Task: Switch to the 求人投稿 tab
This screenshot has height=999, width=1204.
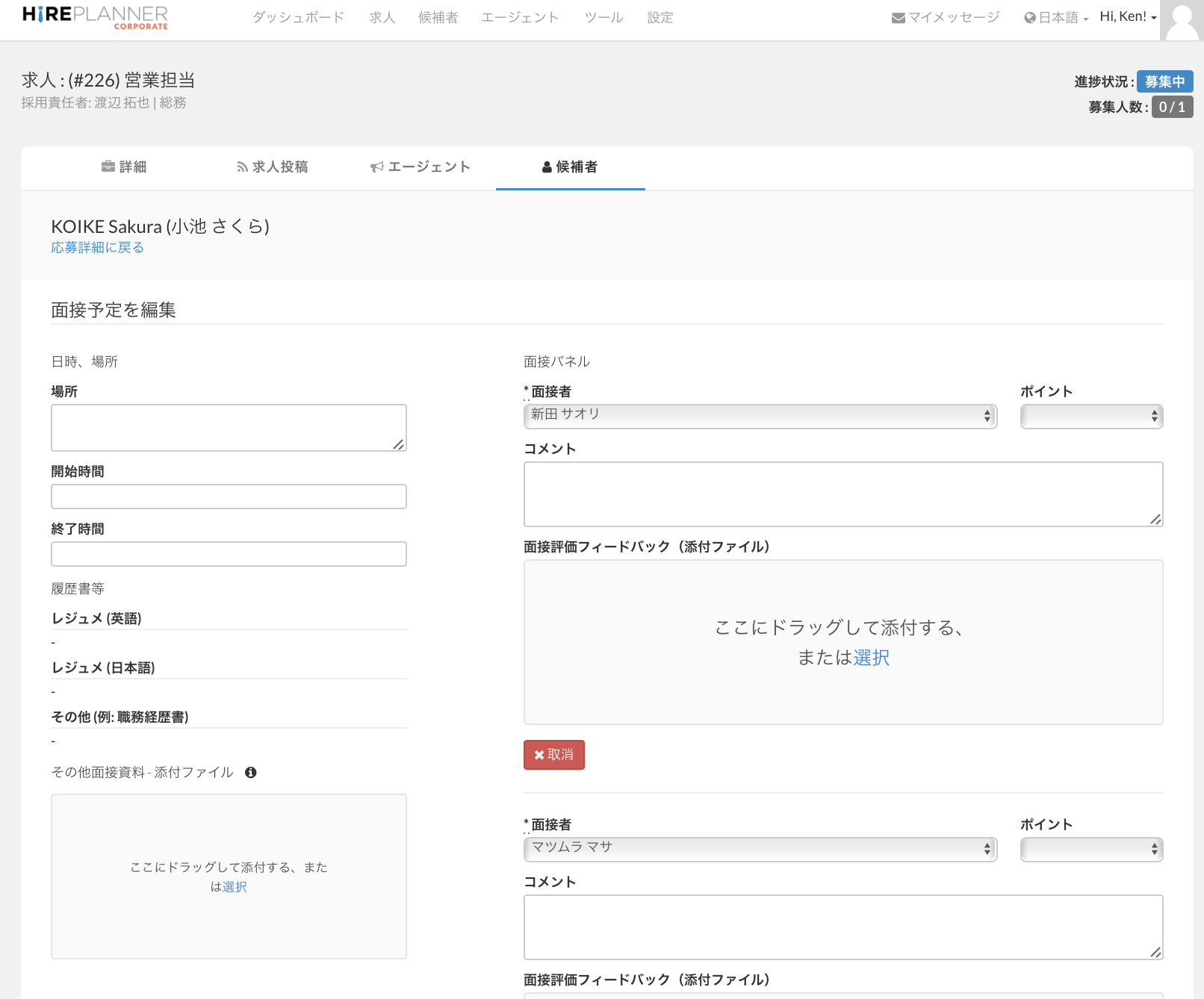Action: click(x=272, y=167)
